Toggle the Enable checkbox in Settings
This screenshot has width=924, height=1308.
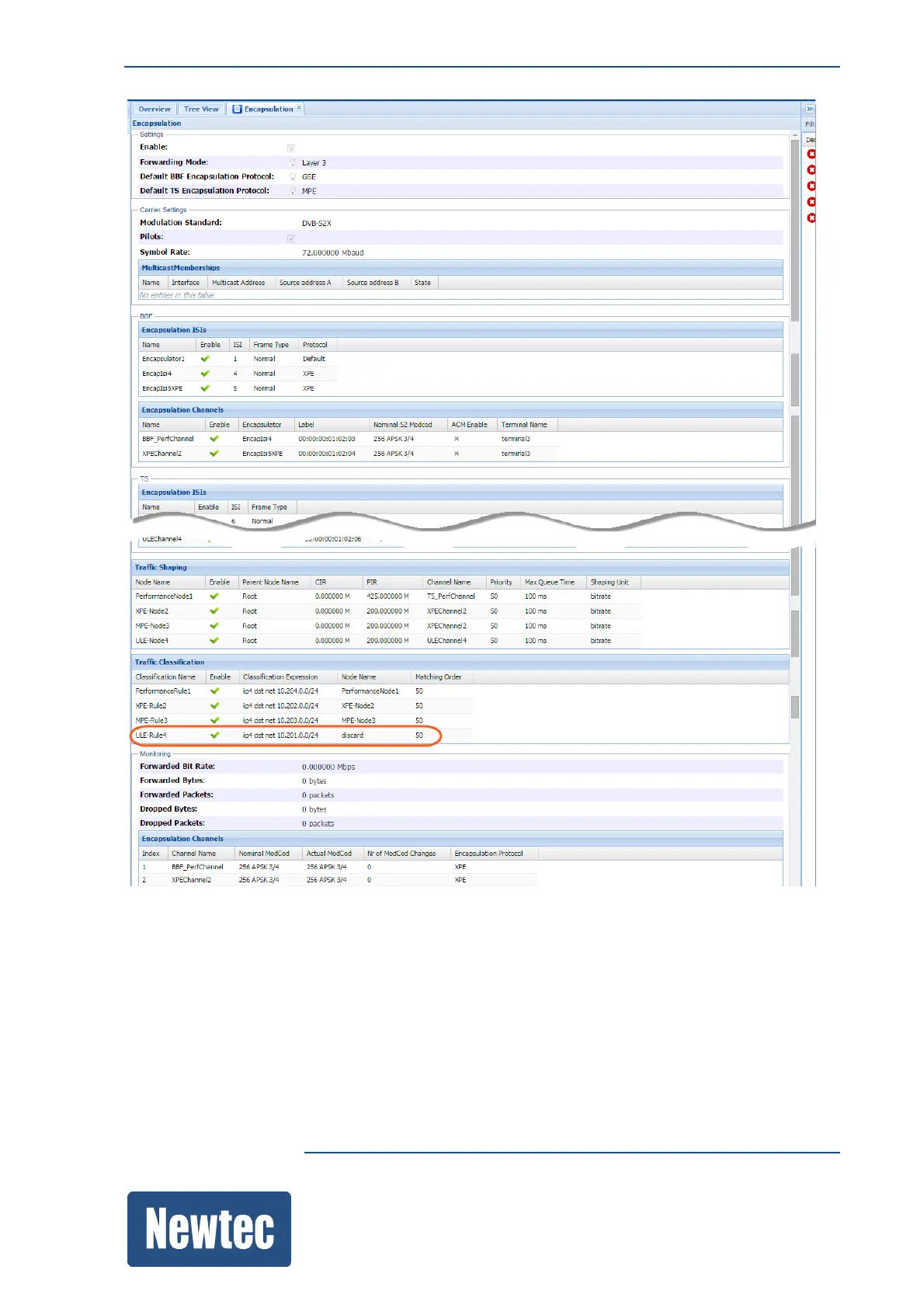(x=291, y=148)
